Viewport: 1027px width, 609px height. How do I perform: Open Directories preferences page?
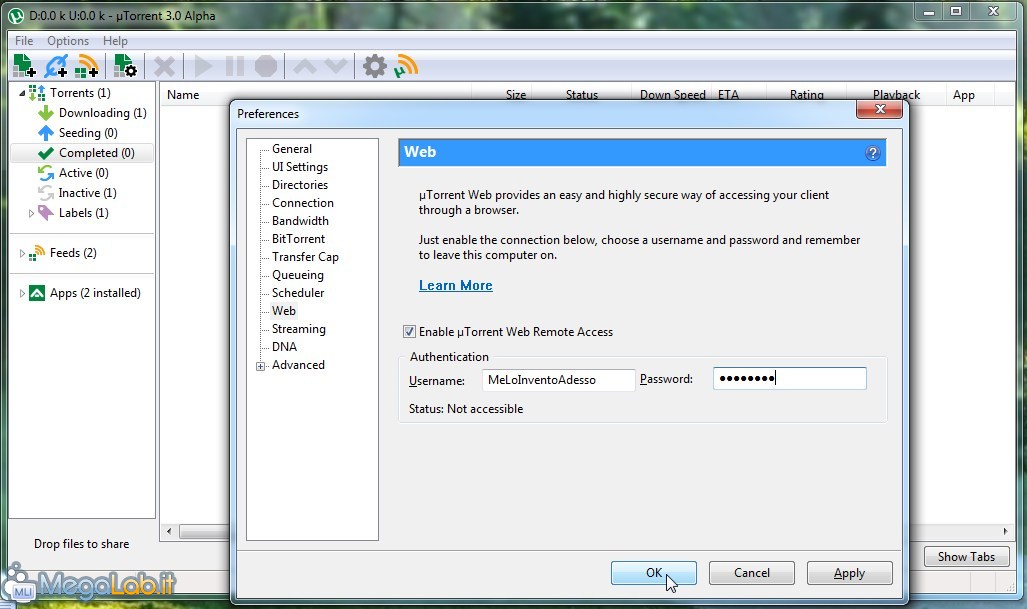tap(300, 185)
